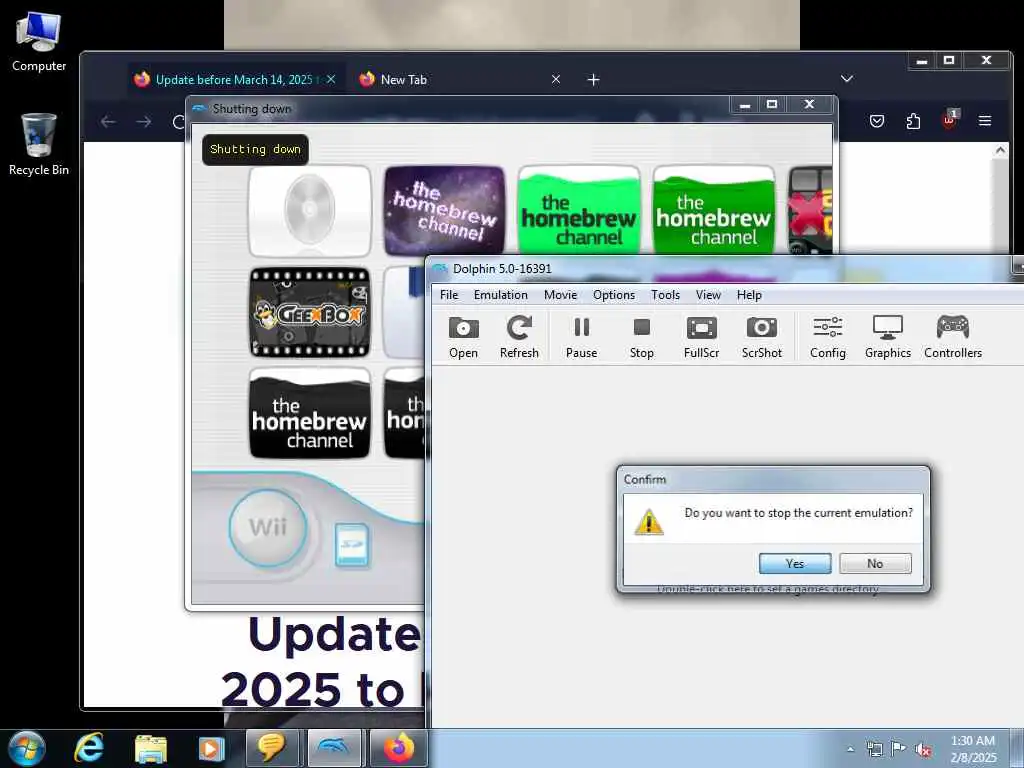Image resolution: width=1024 pixels, height=768 pixels.
Task: Open the Firefox extensions puzzle icon
Action: pos(913,121)
